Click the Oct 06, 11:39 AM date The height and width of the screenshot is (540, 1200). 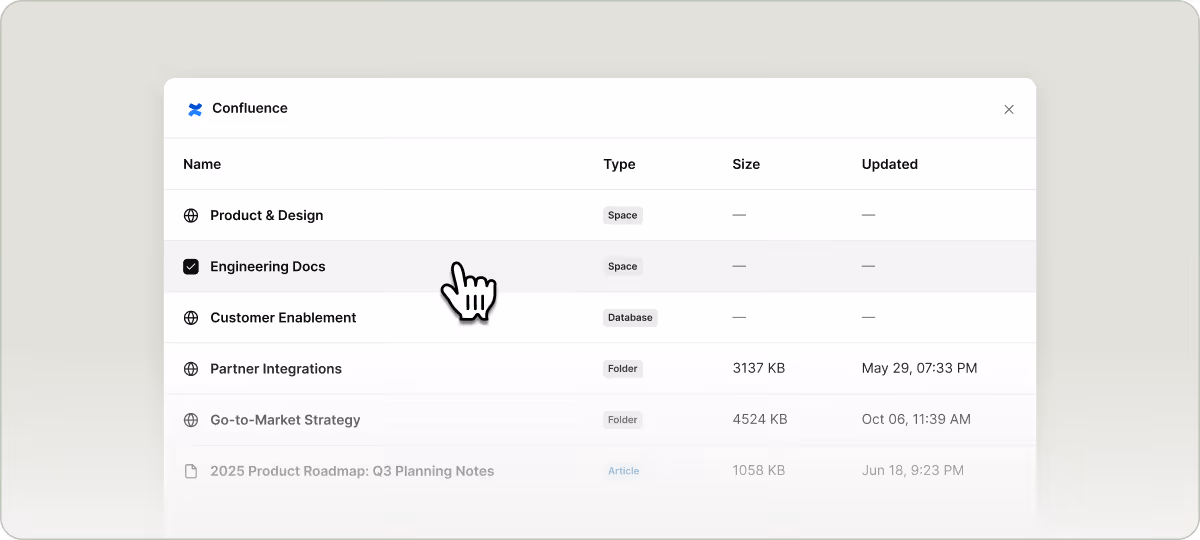click(x=916, y=420)
